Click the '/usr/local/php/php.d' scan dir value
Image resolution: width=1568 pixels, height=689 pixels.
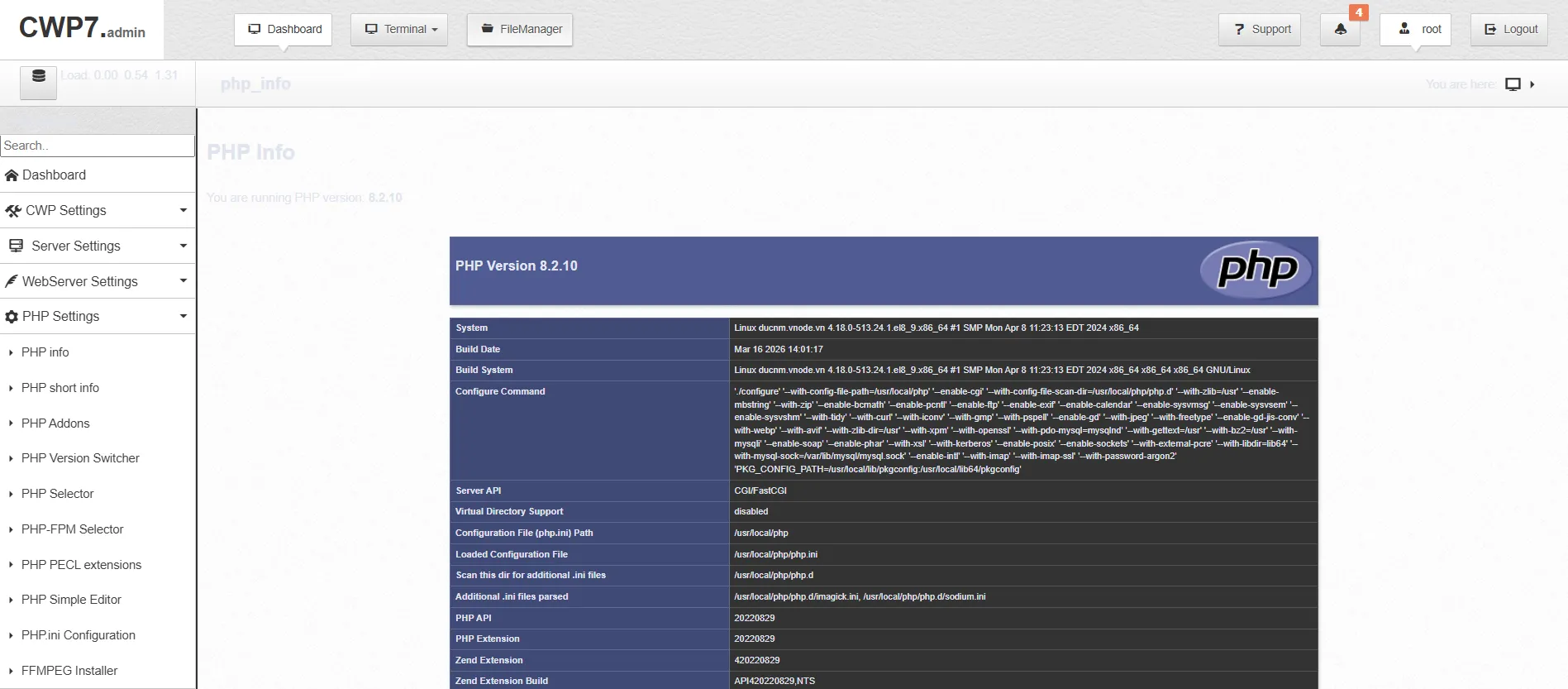pos(774,576)
